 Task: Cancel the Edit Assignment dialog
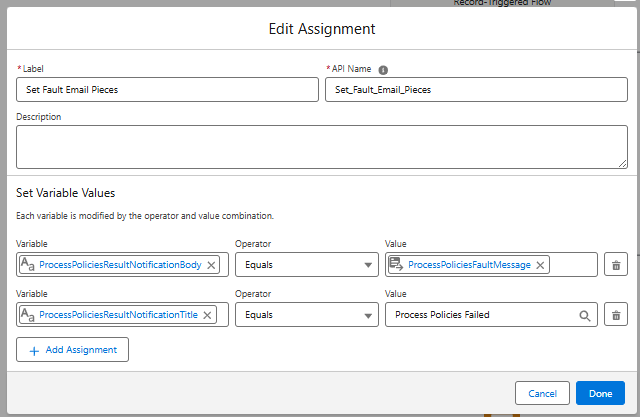pyautogui.click(x=542, y=394)
